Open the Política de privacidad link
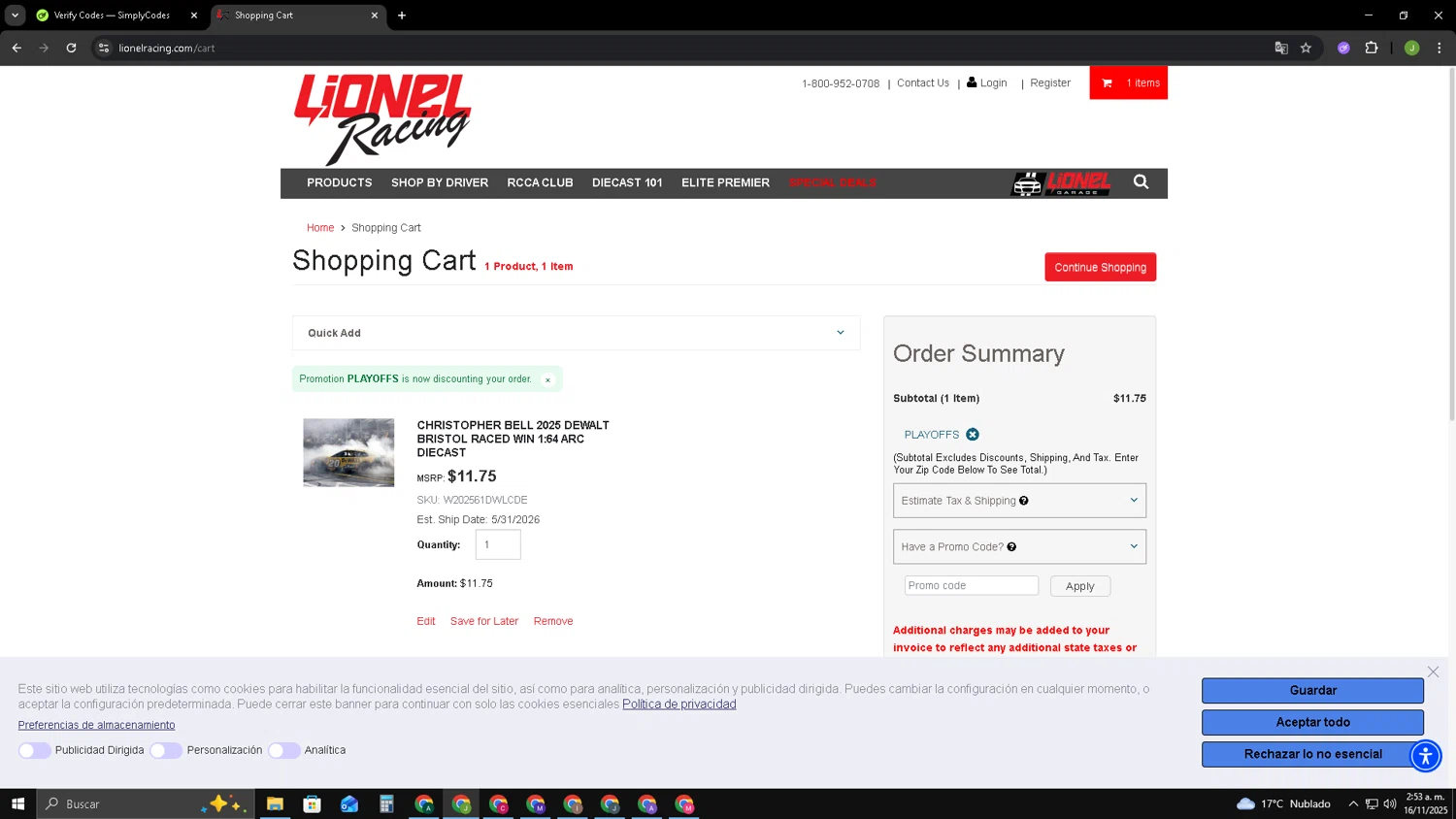This screenshot has width=1456, height=819. pyautogui.click(x=679, y=704)
